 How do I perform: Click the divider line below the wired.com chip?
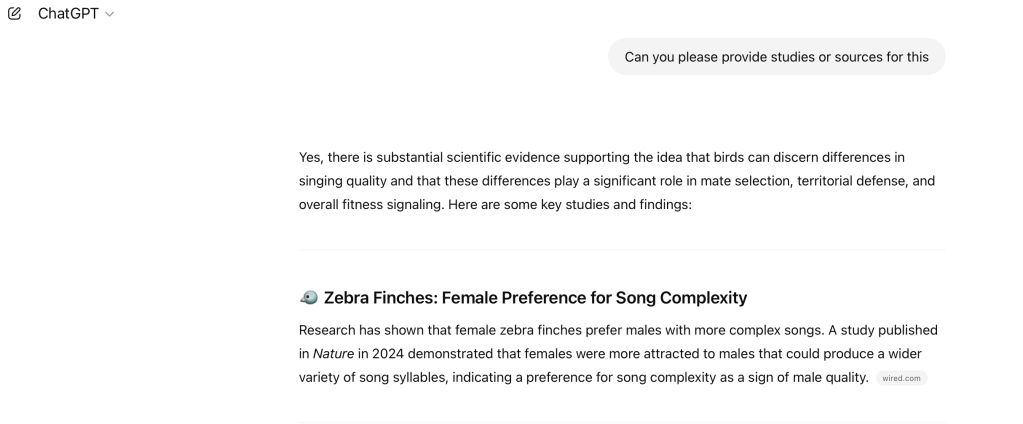coord(620,421)
